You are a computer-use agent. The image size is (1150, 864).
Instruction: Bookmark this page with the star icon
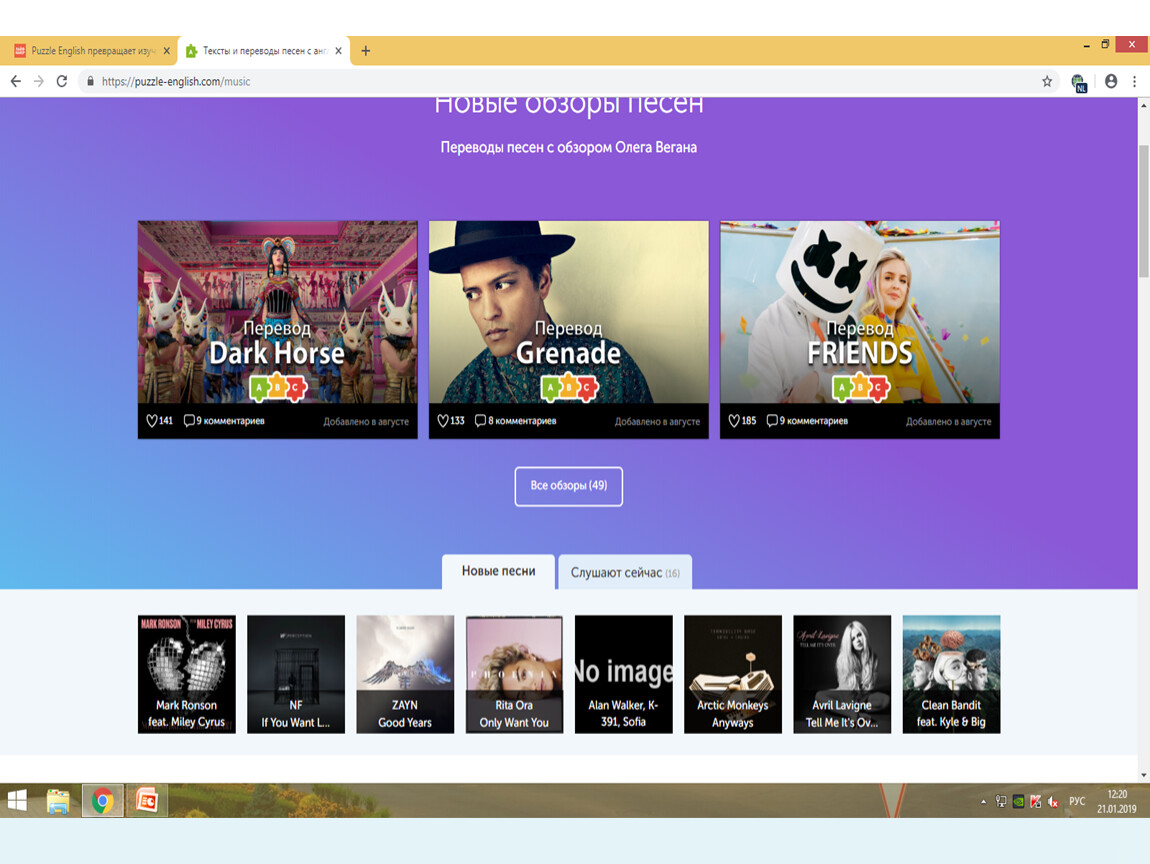1047,82
